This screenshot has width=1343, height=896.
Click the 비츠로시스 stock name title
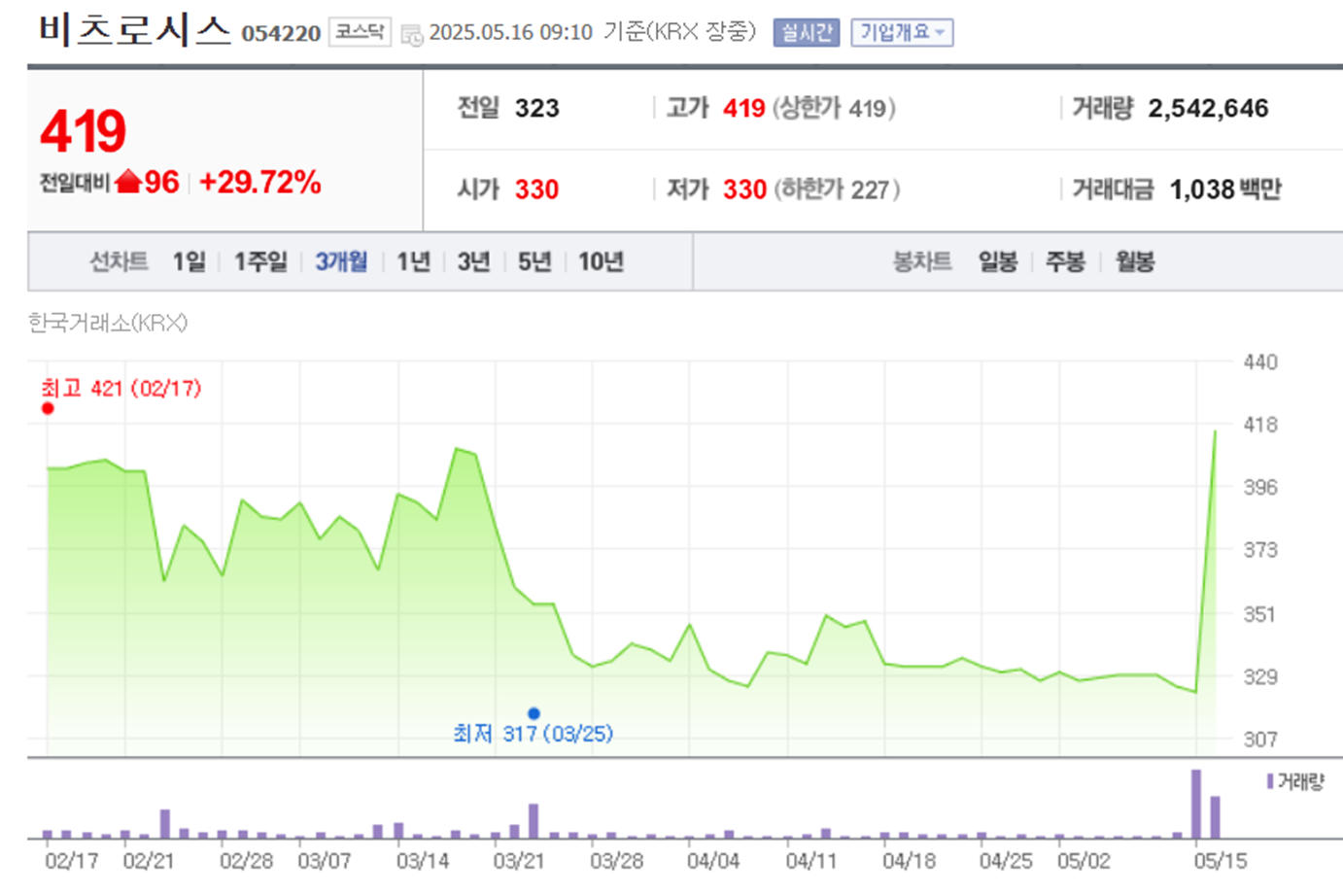[x=135, y=30]
